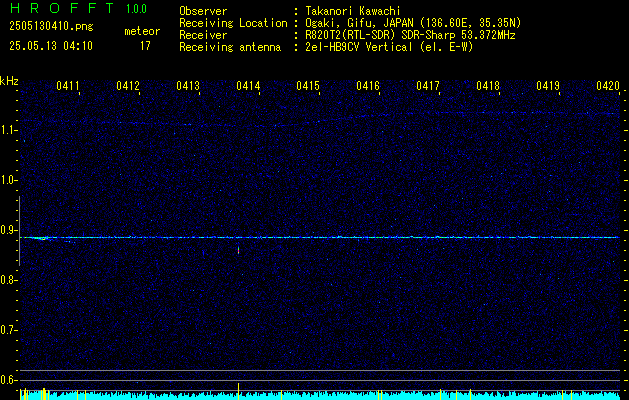Screen dimensions: 629x400
Task: Click the 2el-HB9CV Vertical antenna text
Action: point(389,47)
